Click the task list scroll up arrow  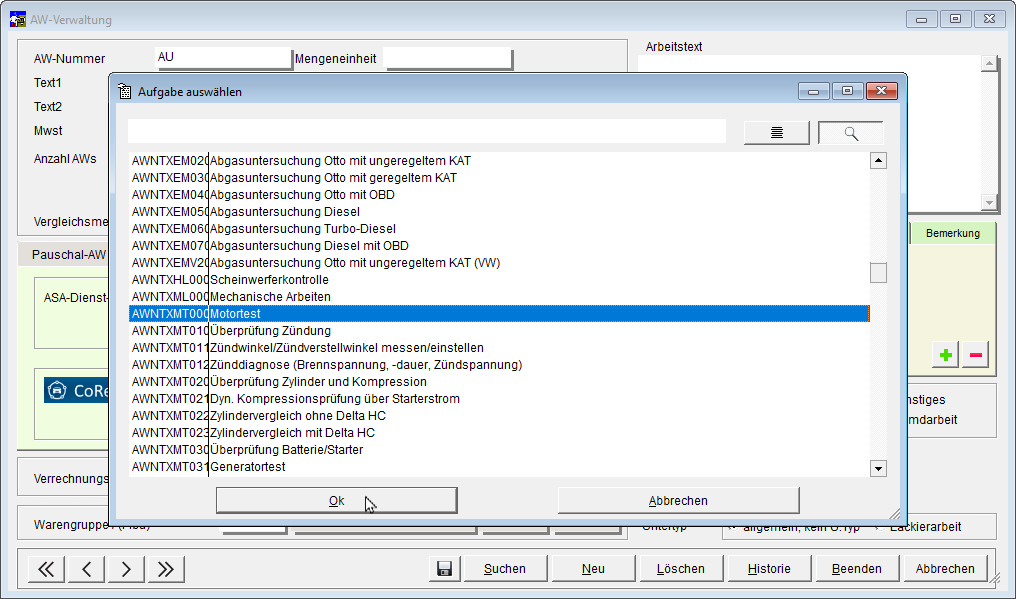[x=878, y=160]
